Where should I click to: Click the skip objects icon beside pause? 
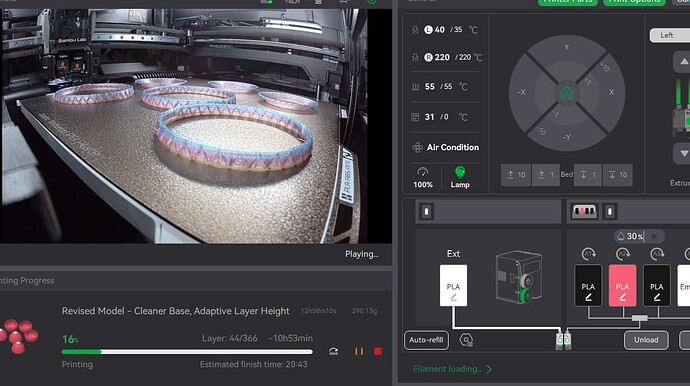tap(334, 351)
